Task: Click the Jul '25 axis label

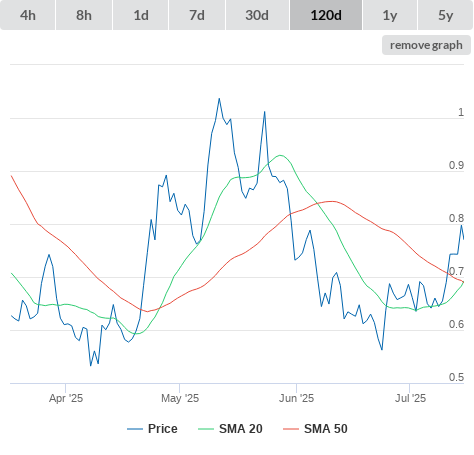Action: pos(410,398)
